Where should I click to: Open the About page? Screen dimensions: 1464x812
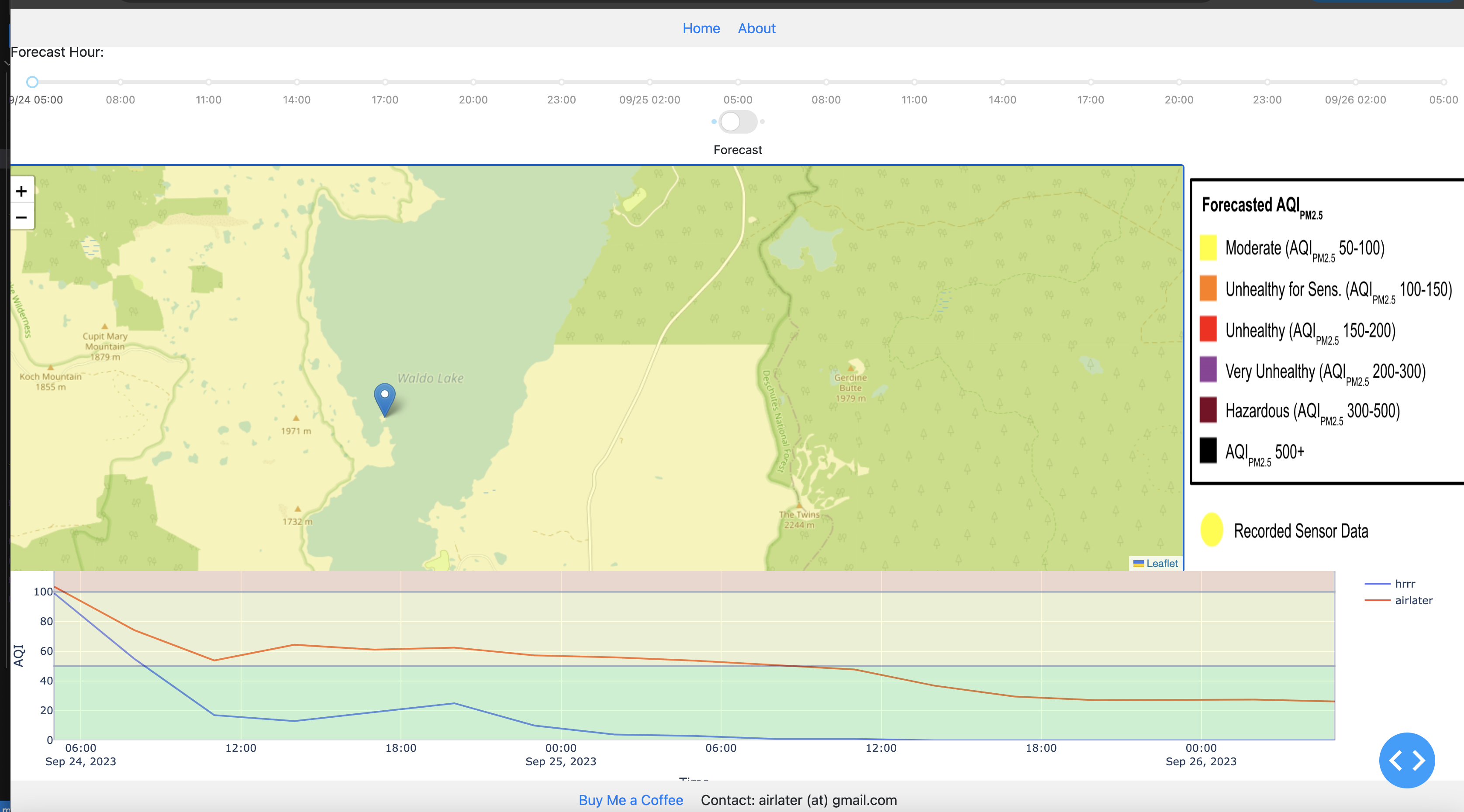pyautogui.click(x=756, y=28)
